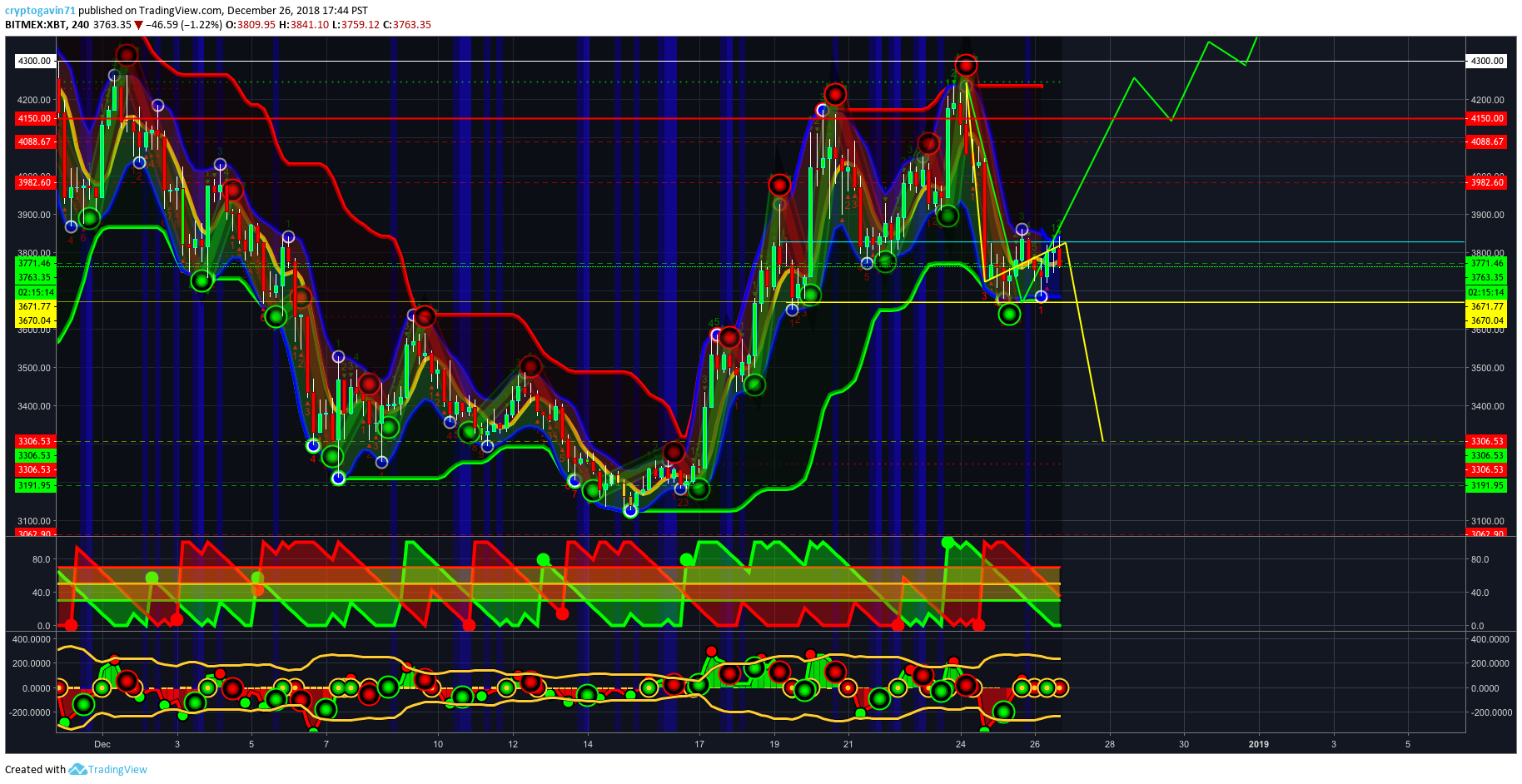Select the BITMEX:XBT, 240 symbol title

tap(47, 24)
